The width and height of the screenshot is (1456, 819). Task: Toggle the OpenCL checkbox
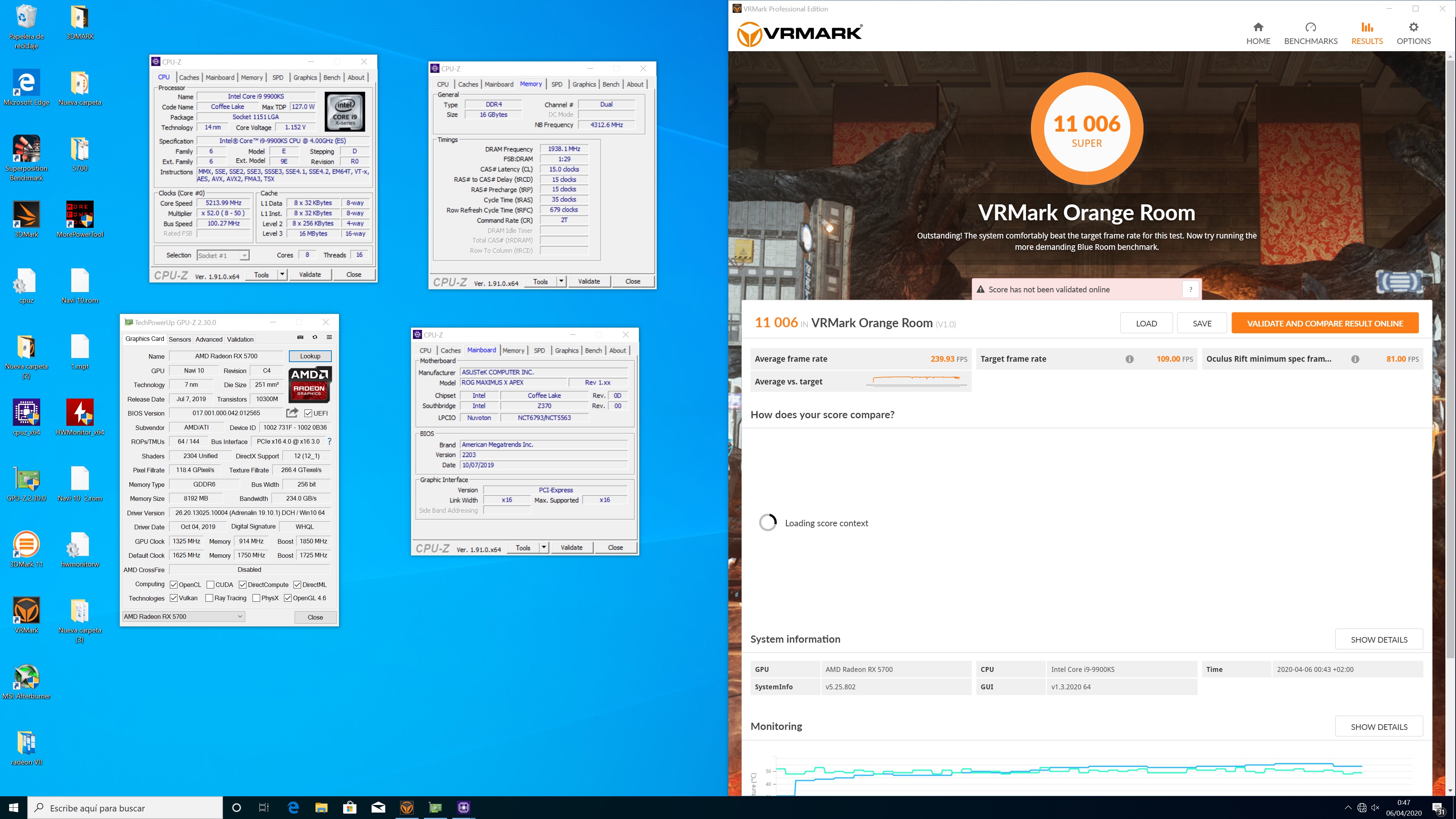coord(174,584)
